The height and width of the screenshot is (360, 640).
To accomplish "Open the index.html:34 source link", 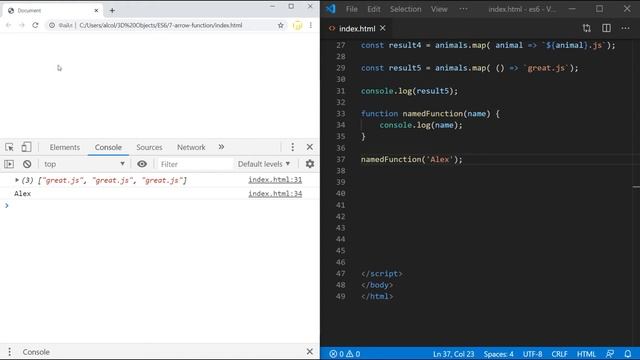I will pyautogui.click(x=275, y=194).
